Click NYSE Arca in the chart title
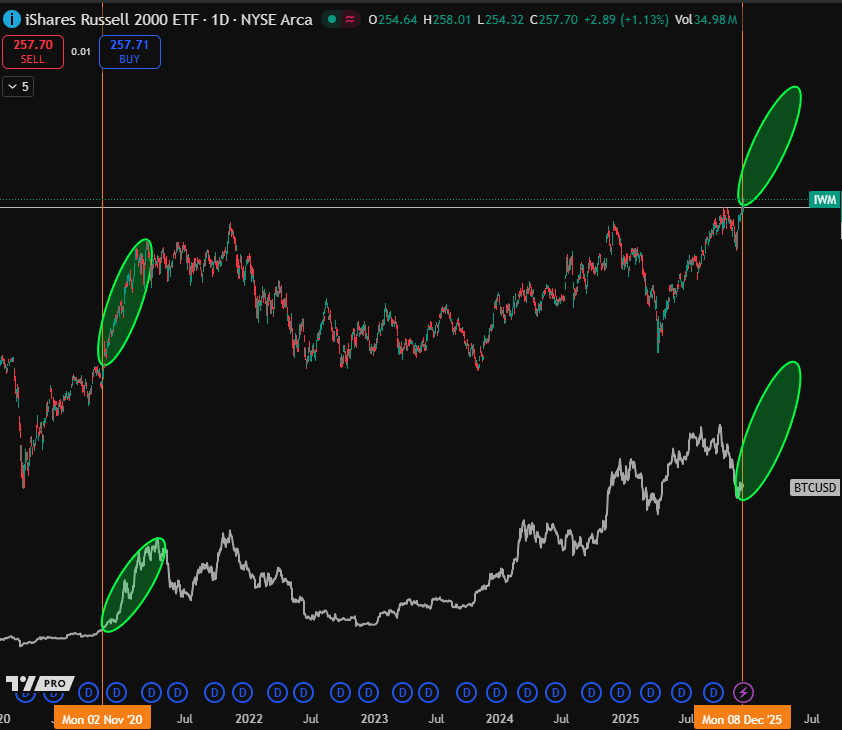The width and height of the screenshot is (842, 730). coord(277,20)
